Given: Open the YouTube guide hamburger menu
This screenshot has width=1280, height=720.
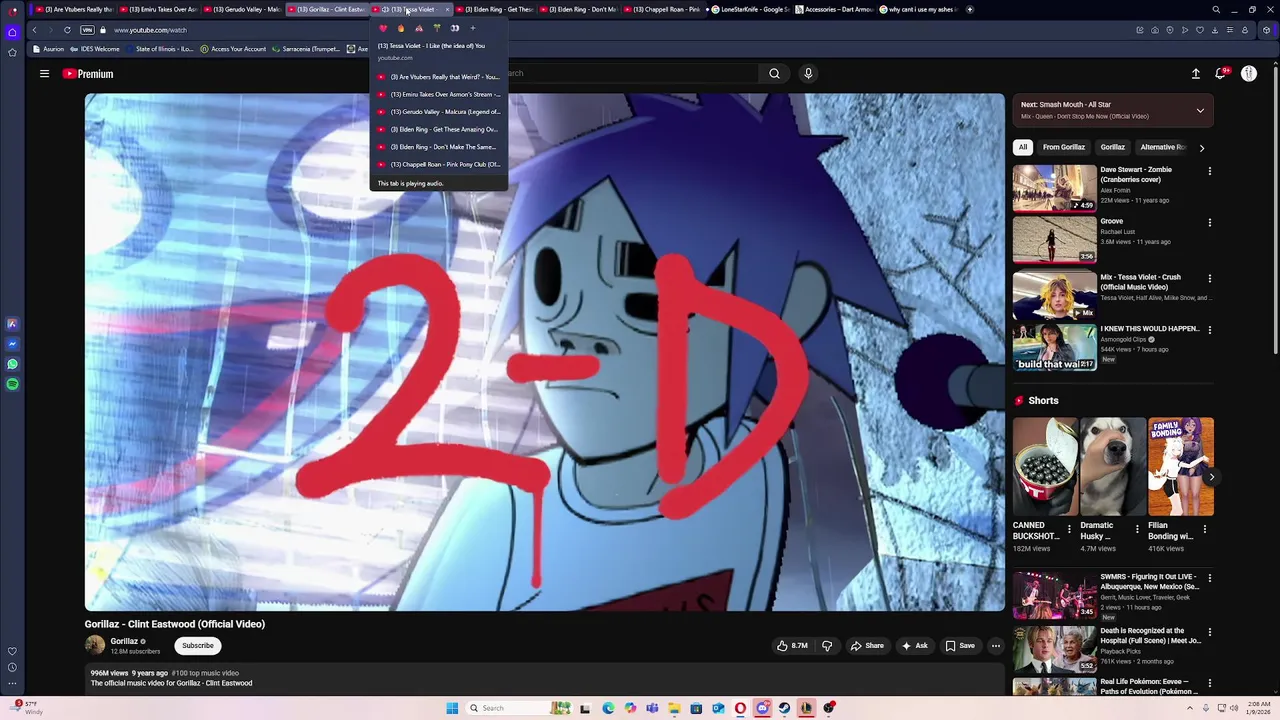Looking at the screenshot, I should click(44, 74).
